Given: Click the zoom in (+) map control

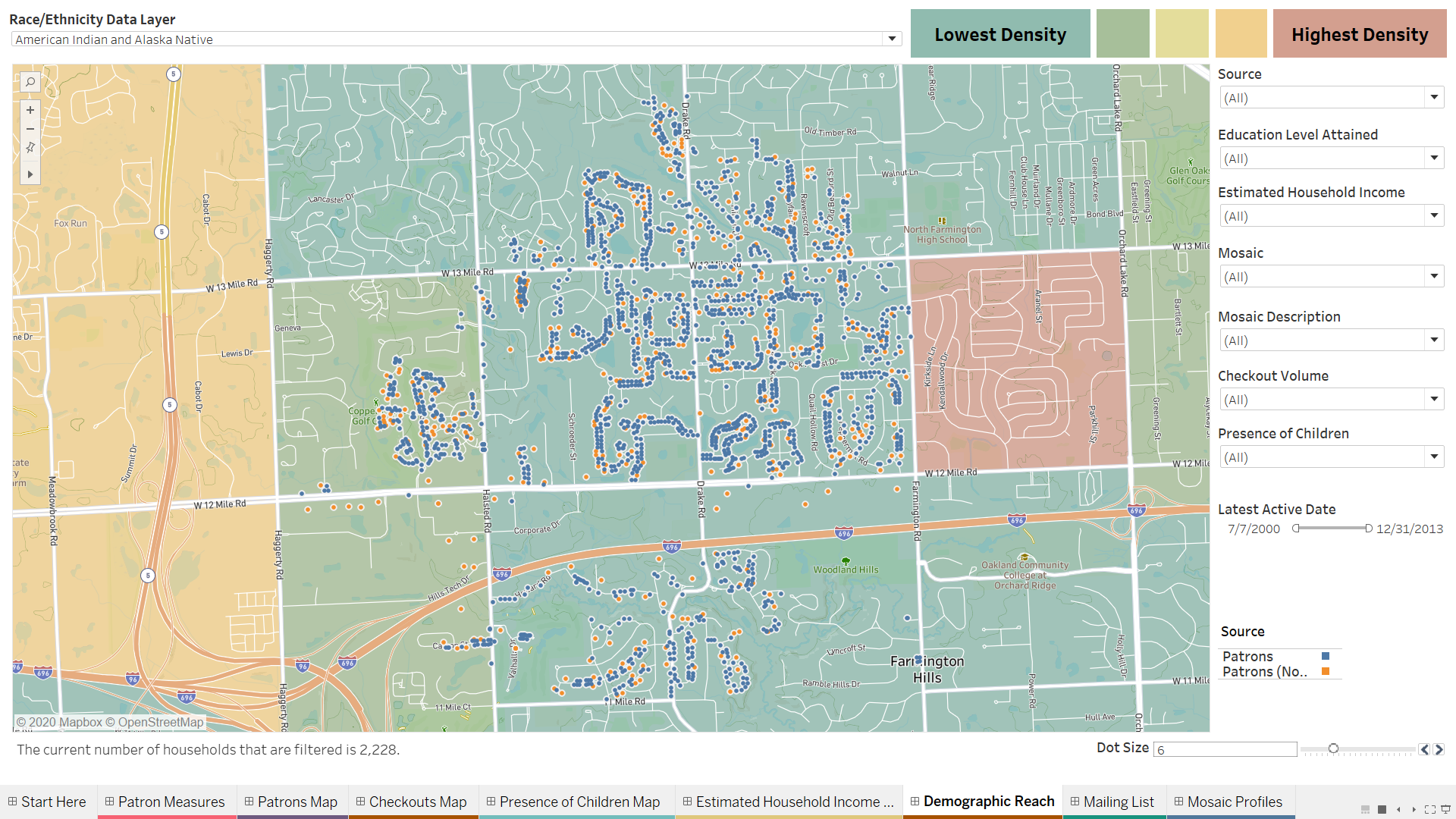Looking at the screenshot, I should (28, 112).
